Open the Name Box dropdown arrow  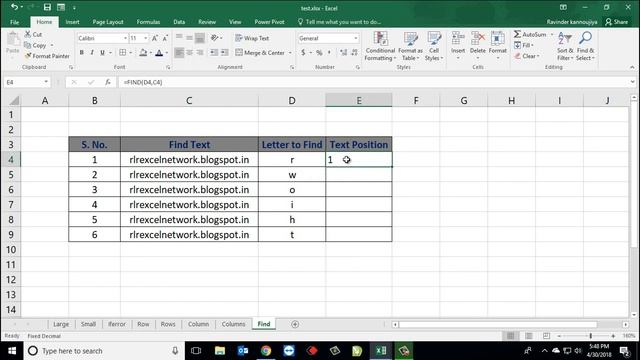tap(46, 82)
